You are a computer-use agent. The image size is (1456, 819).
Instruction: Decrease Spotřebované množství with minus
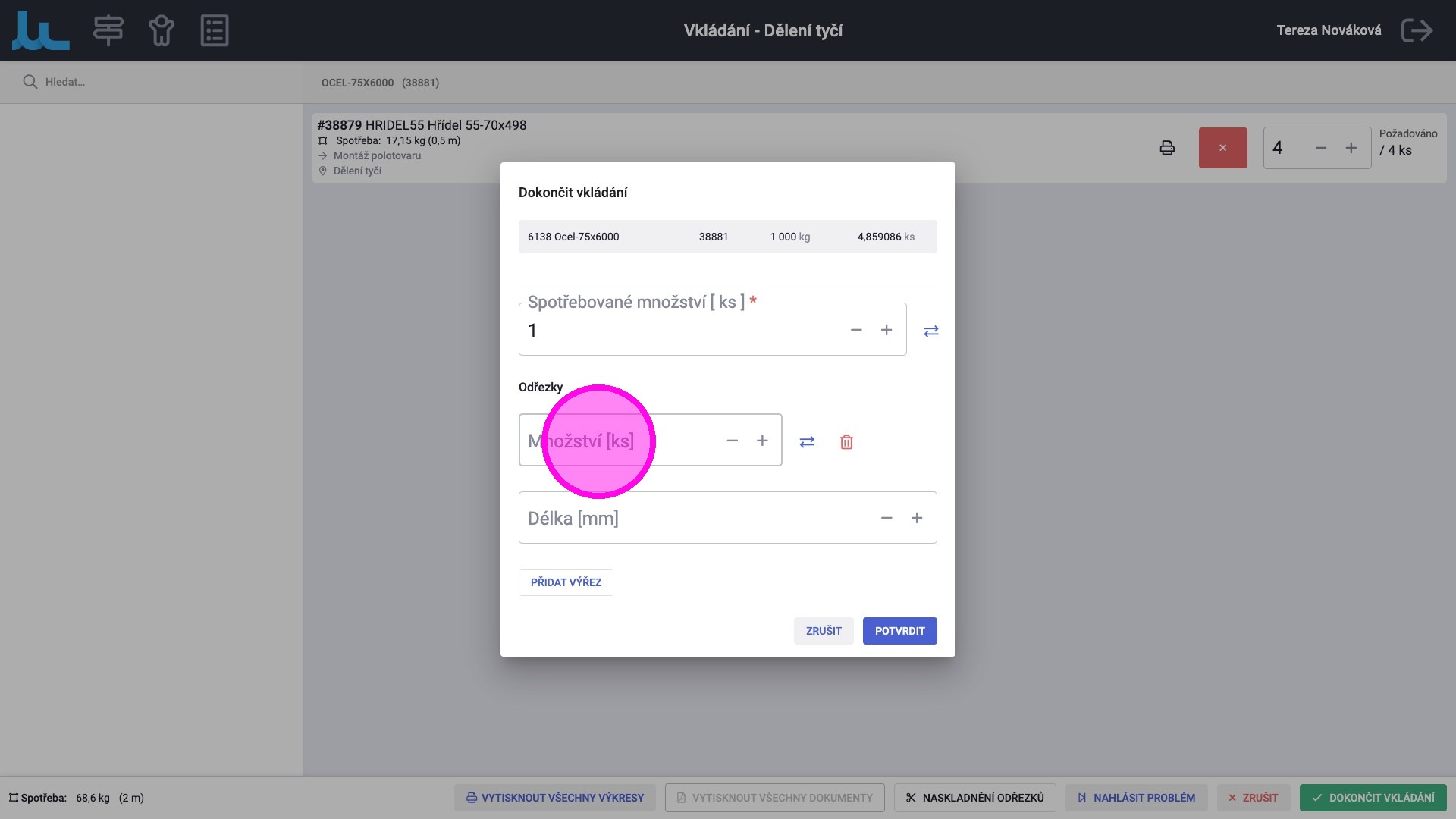856,330
